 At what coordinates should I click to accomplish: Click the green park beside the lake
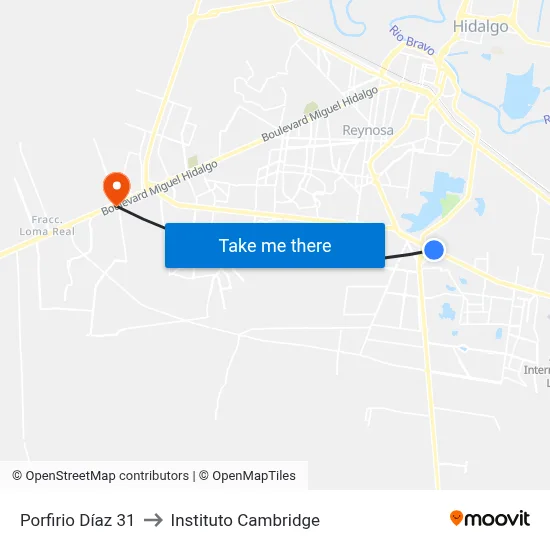coord(450,205)
